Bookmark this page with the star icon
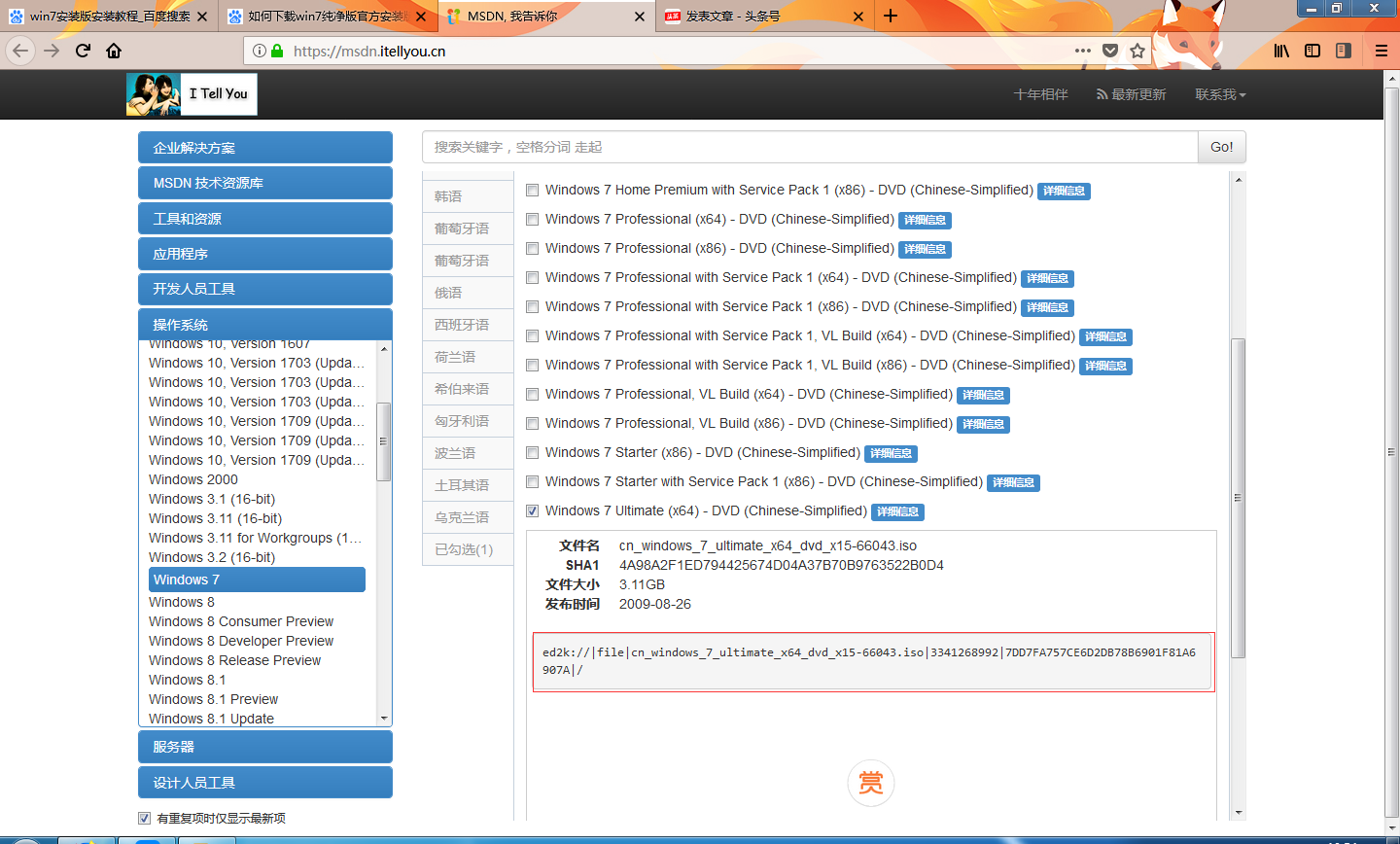Image resolution: width=1400 pixels, height=844 pixels. pos(1137,51)
